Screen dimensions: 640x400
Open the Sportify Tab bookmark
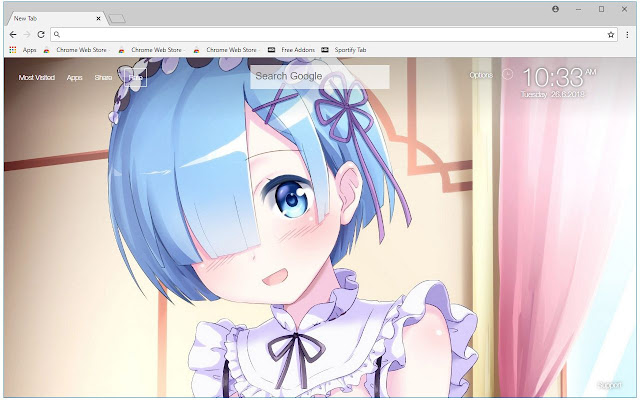pyautogui.click(x=344, y=50)
